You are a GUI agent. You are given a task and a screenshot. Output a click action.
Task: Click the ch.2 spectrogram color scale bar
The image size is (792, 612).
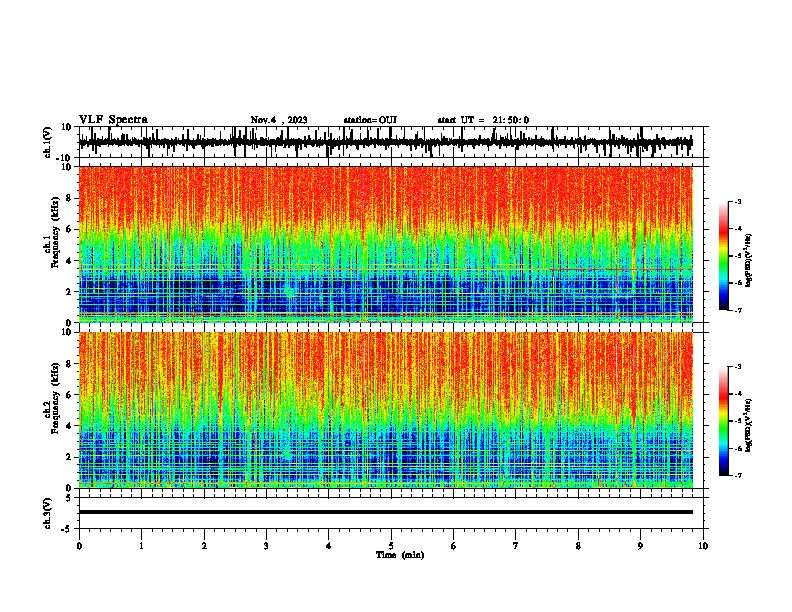click(x=724, y=421)
